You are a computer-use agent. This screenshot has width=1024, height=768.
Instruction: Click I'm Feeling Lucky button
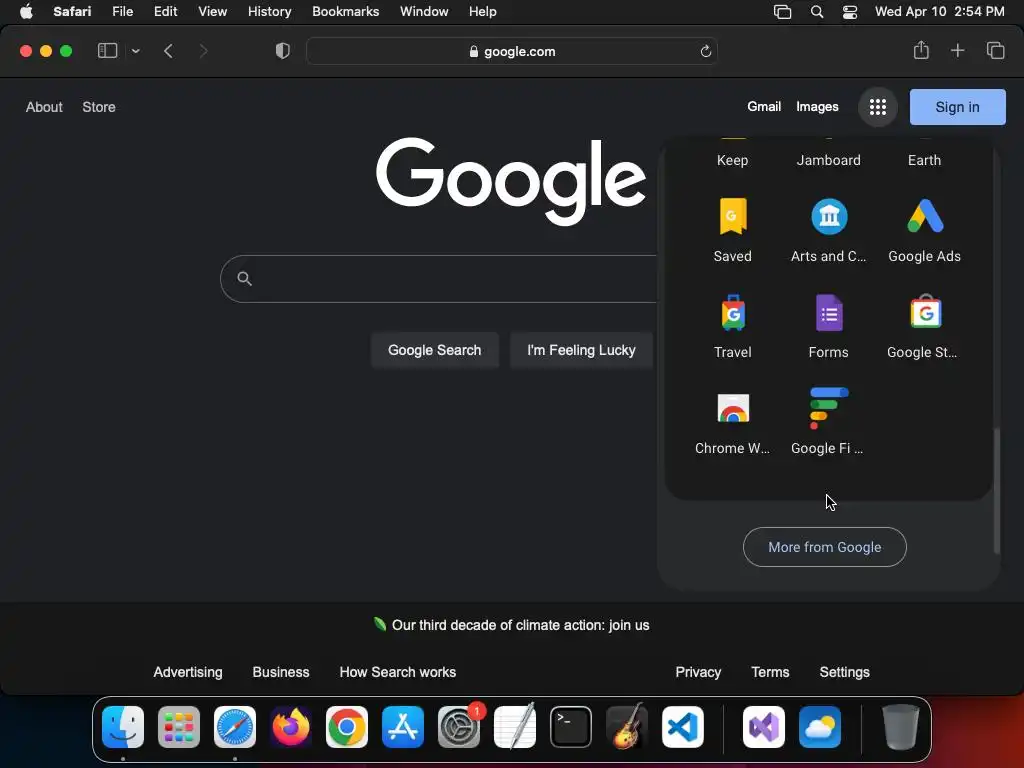pyautogui.click(x=581, y=350)
